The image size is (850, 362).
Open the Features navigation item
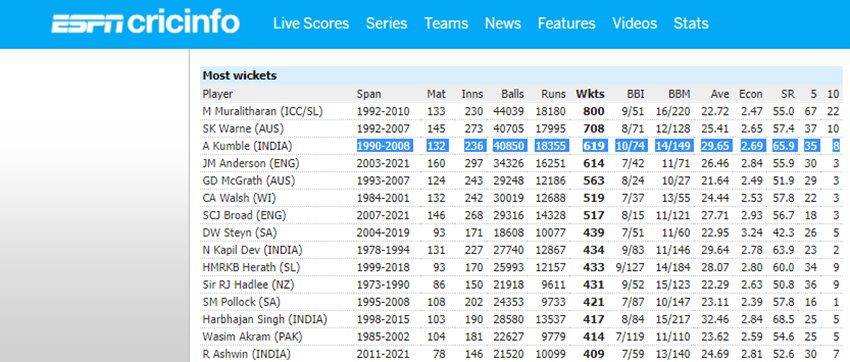click(x=566, y=23)
